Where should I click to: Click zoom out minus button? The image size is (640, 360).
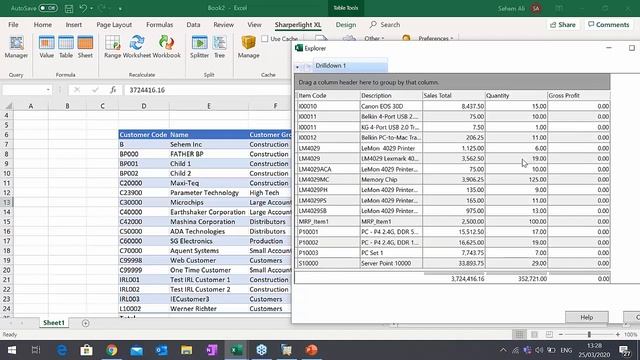coord(560,334)
